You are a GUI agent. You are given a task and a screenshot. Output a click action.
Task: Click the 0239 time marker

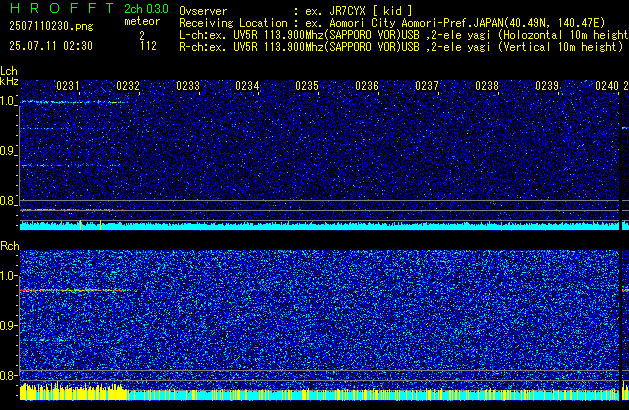click(547, 86)
